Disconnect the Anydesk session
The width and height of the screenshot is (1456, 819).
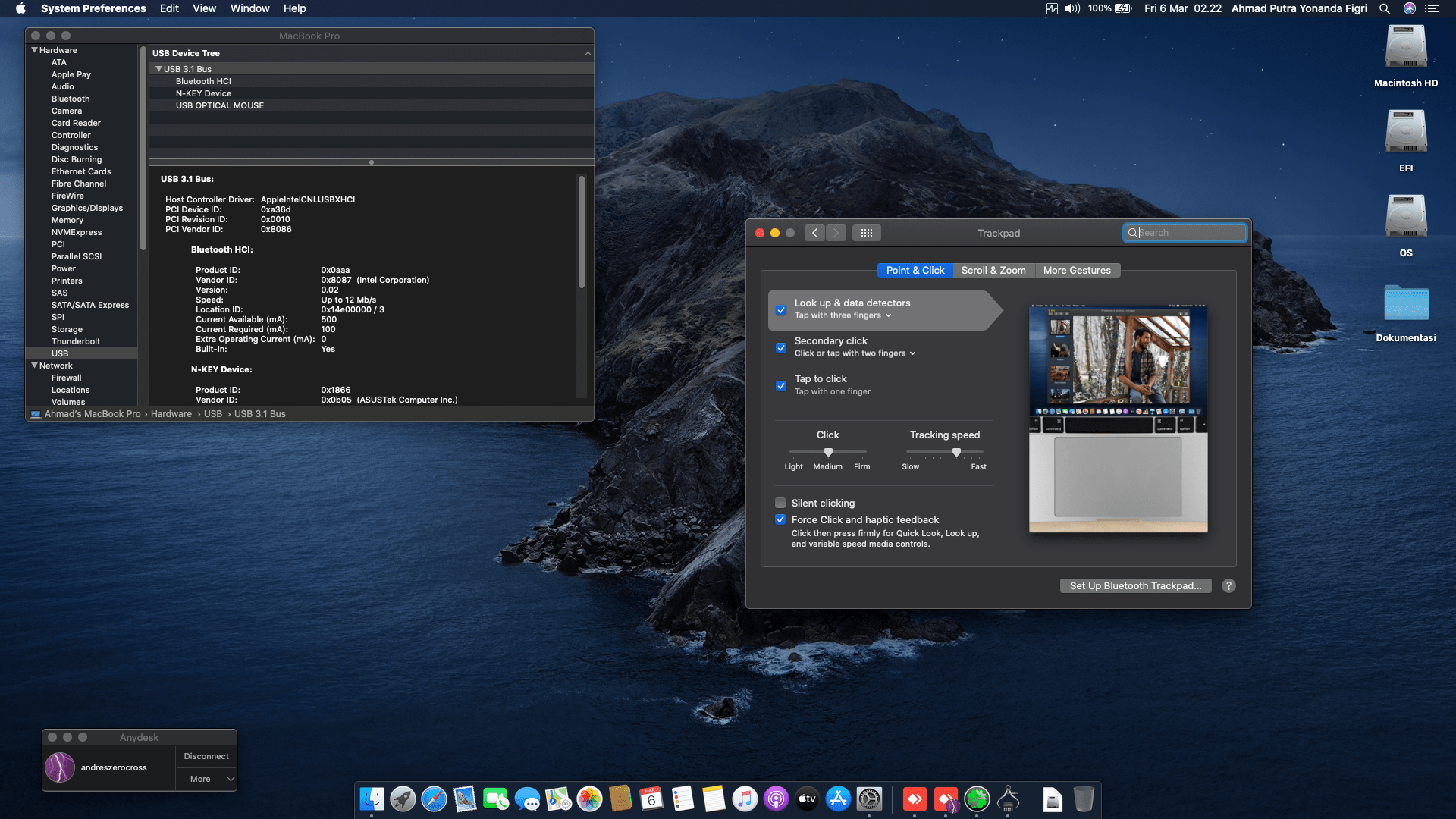[x=206, y=756]
